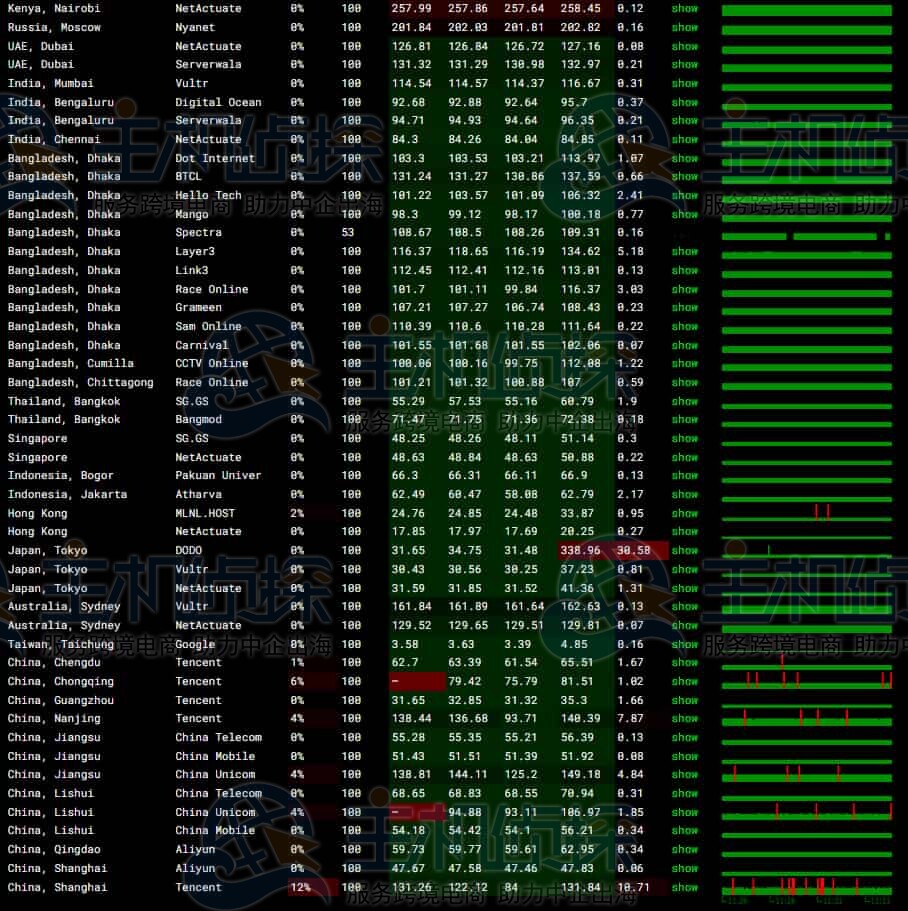Click 'Mango' provider name
The image size is (908, 911).
click(192, 214)
